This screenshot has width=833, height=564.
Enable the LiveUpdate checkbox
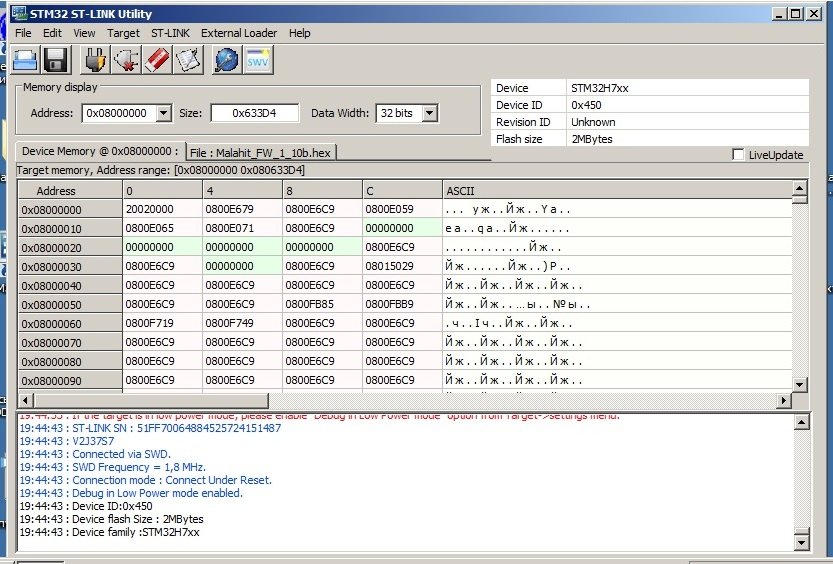pos(738,155)
